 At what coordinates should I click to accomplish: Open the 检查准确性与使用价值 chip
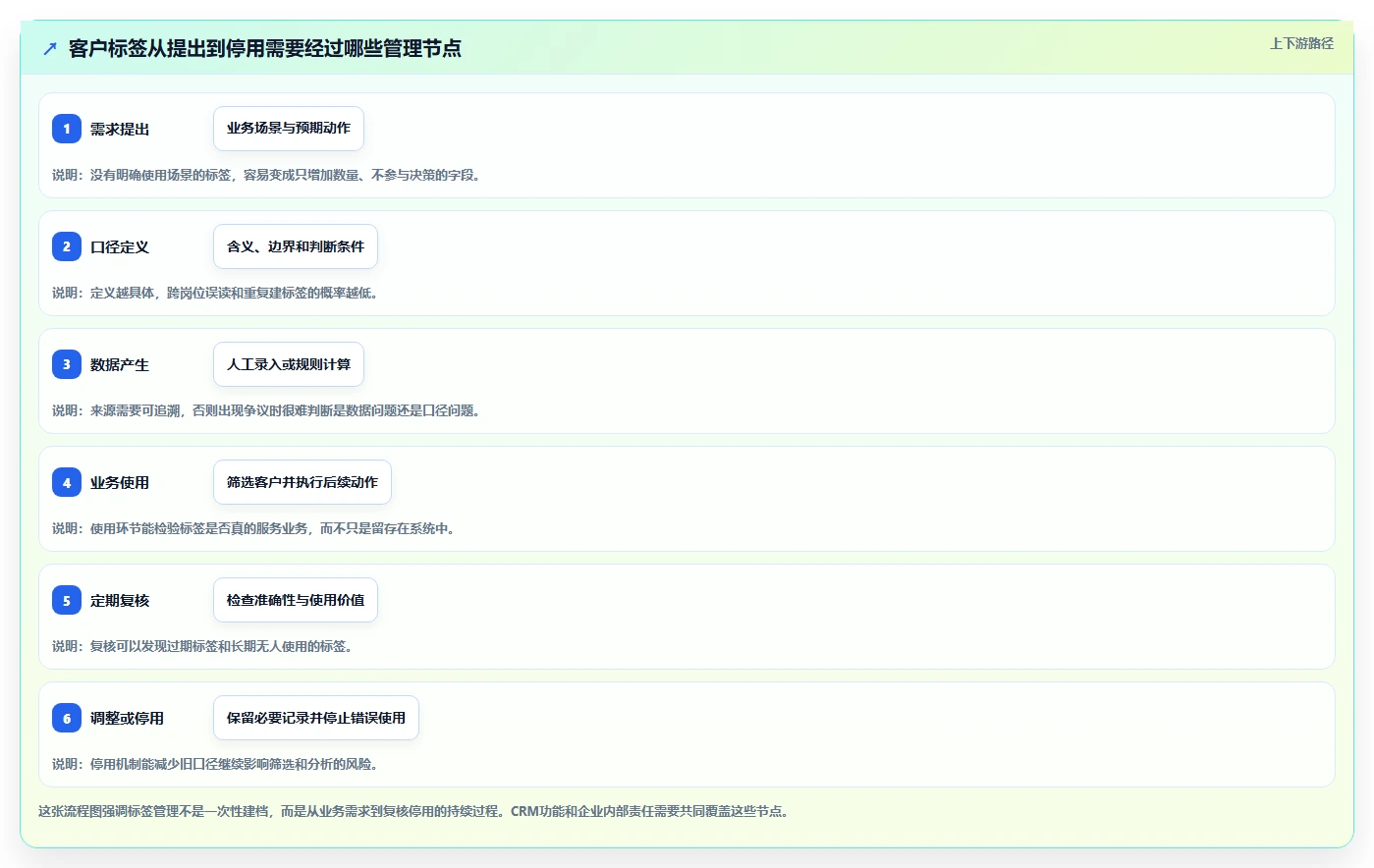(296, 600)
